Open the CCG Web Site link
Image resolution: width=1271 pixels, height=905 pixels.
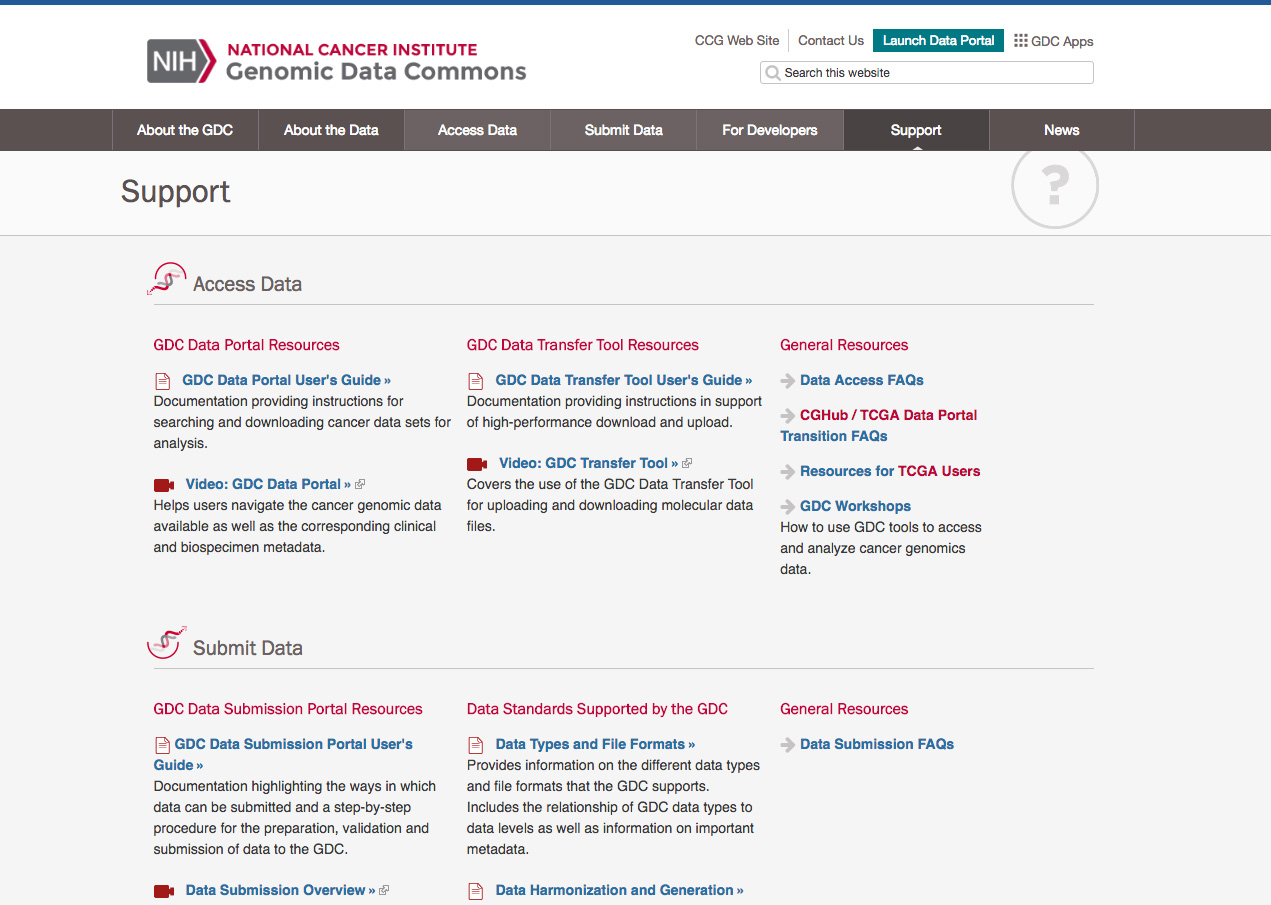pyautogui.click(x=737, y=41)
